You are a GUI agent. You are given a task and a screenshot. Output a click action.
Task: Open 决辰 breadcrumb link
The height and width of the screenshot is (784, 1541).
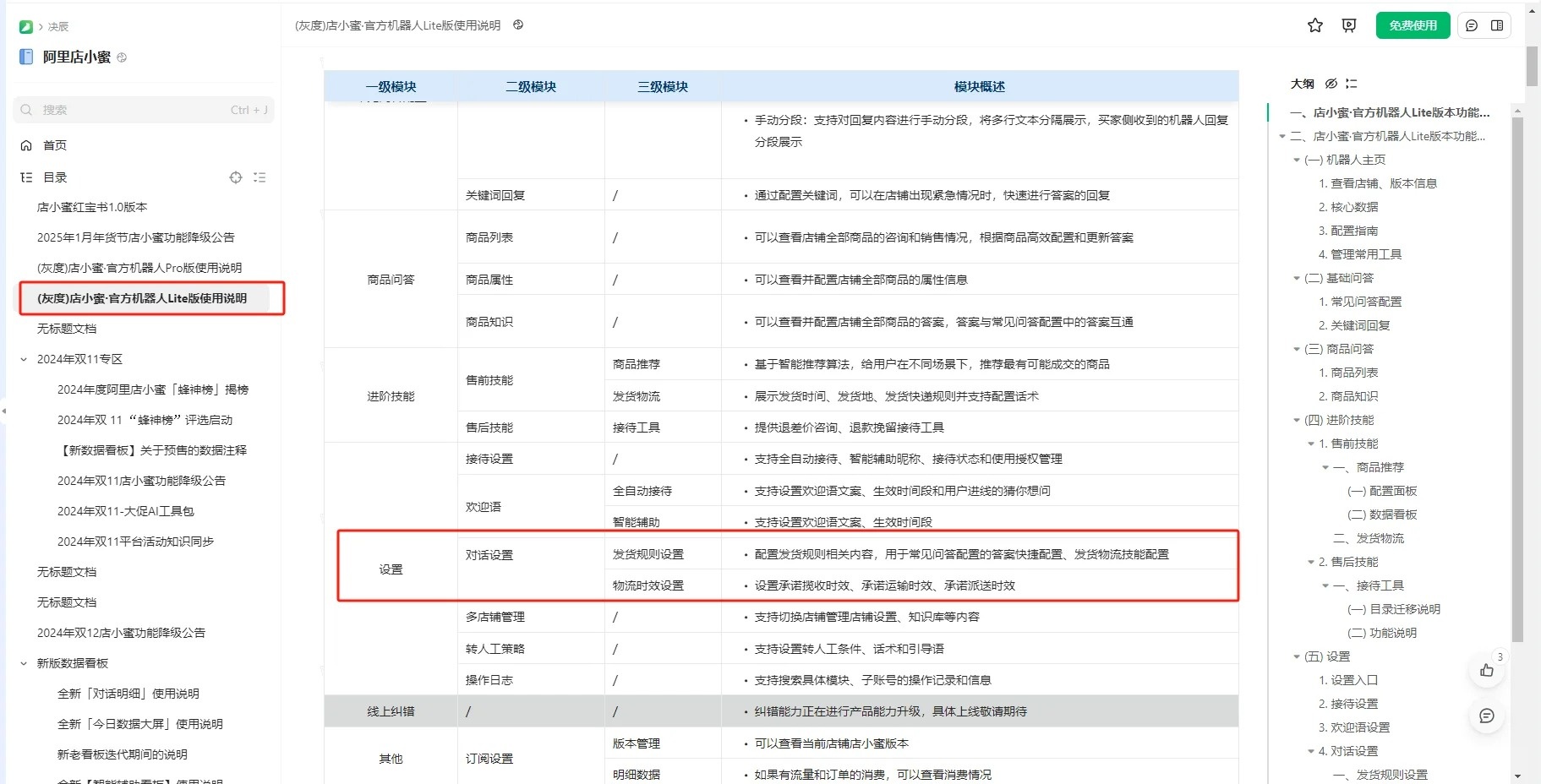click(58, 27)
